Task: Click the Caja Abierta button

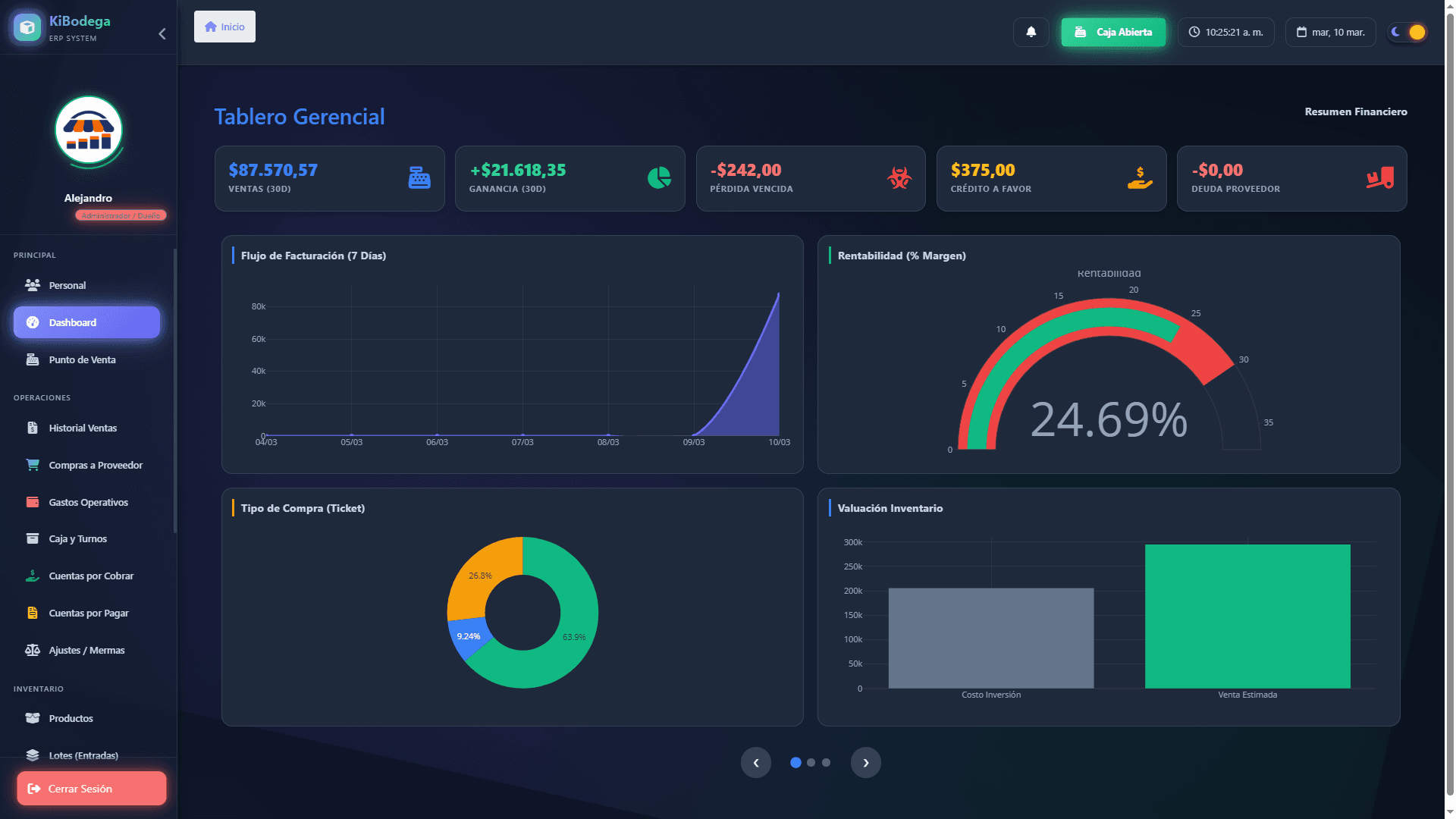Action: 1113,32
